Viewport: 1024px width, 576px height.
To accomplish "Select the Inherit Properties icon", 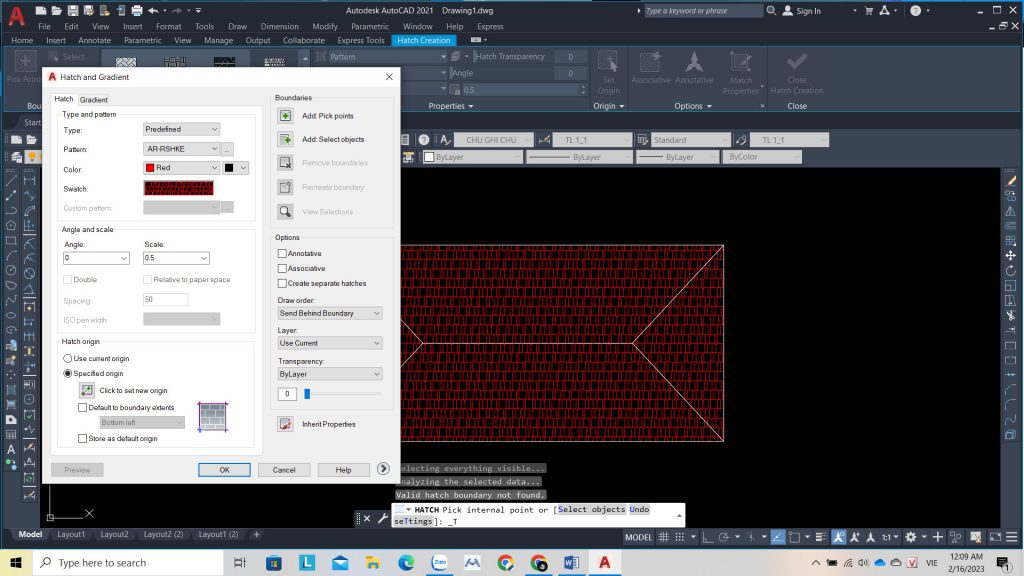I will click(x=285, y=424).
